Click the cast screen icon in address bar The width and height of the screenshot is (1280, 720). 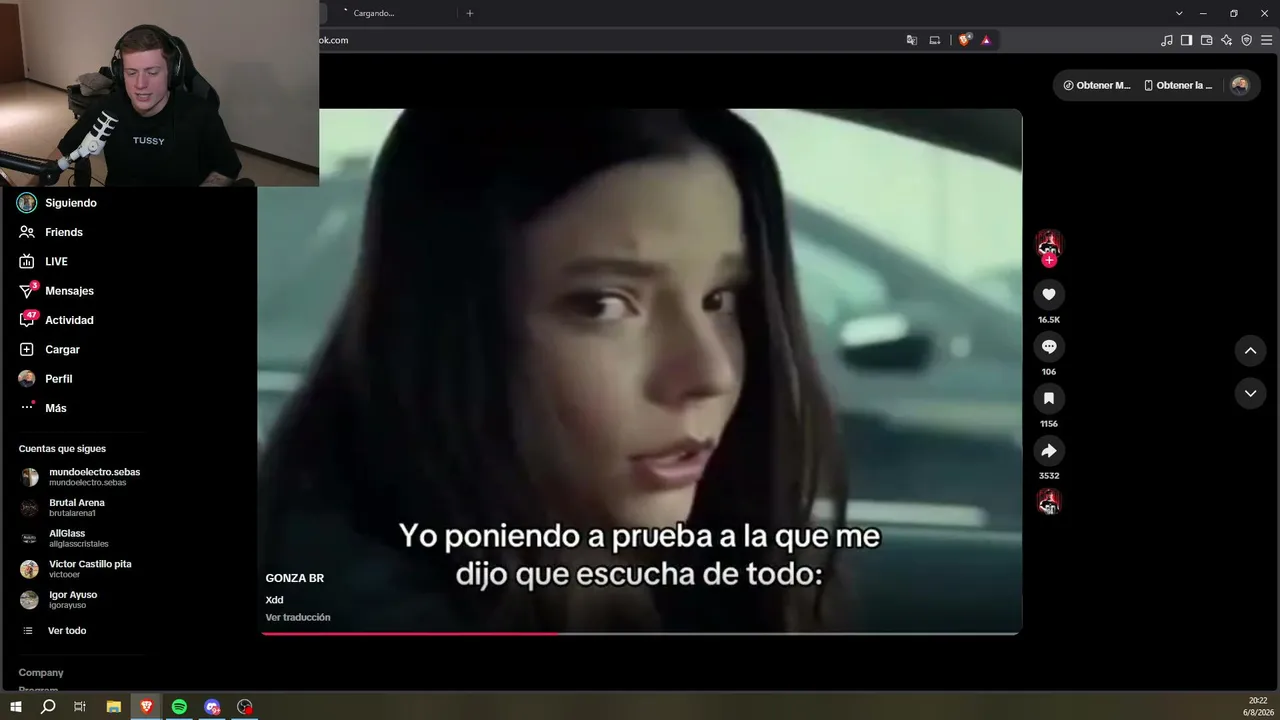pyautogui.click(x=935, y=40)
